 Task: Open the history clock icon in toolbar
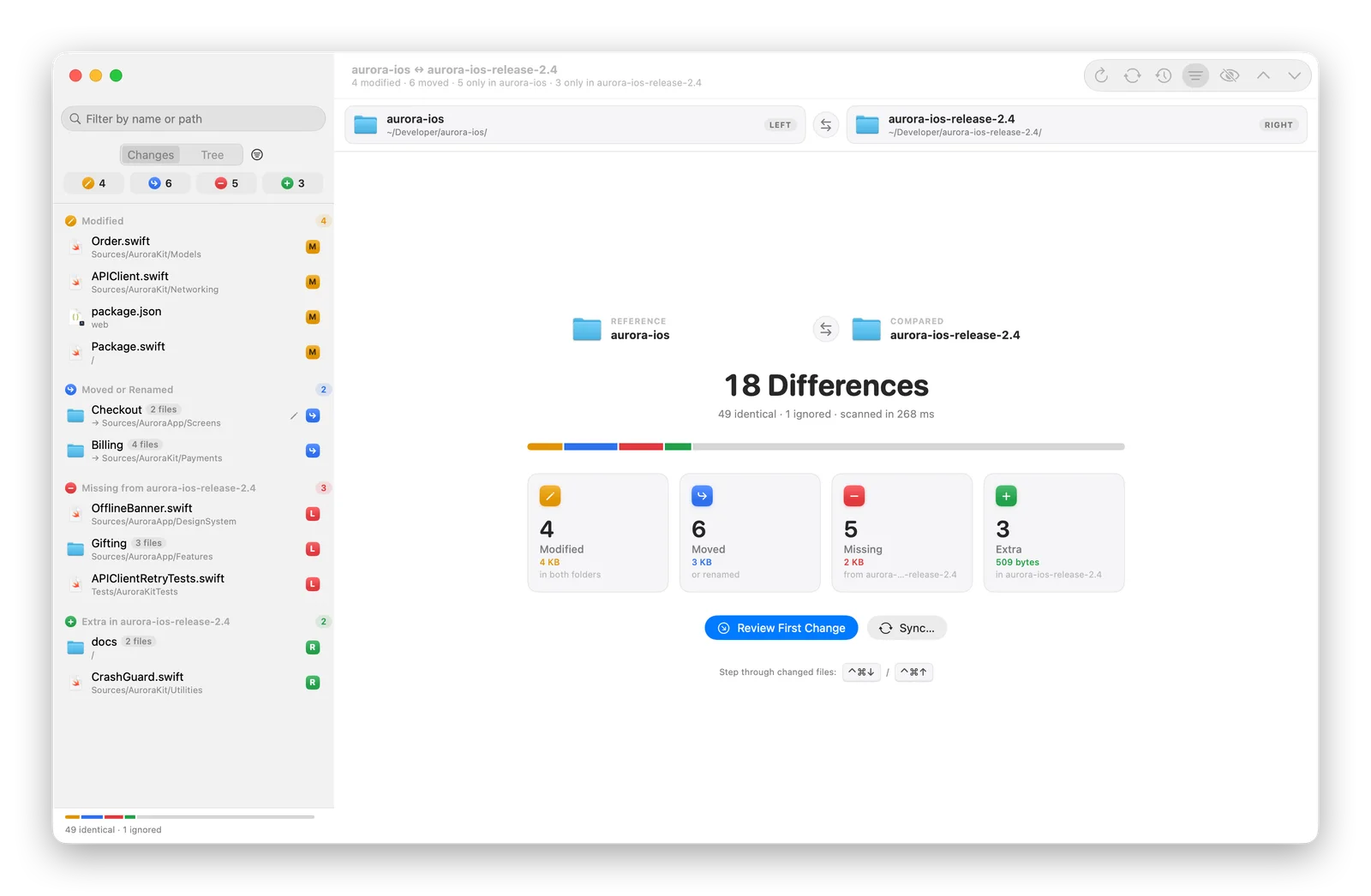point(1163,75)
